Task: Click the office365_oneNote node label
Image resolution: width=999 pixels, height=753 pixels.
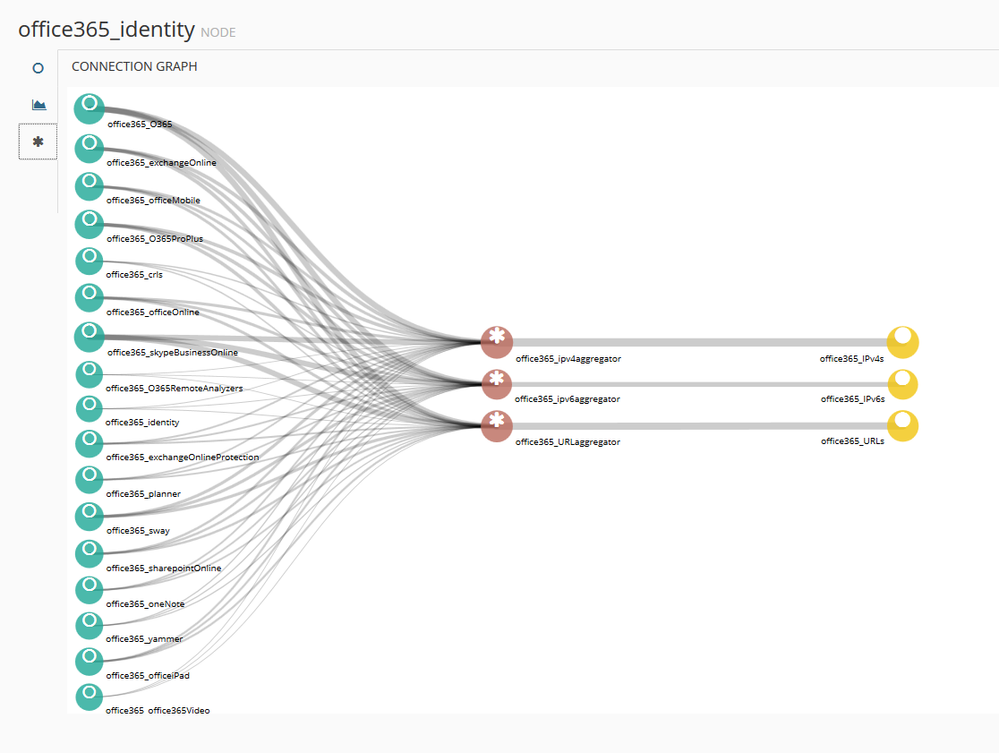Action: tap(145, 604)
